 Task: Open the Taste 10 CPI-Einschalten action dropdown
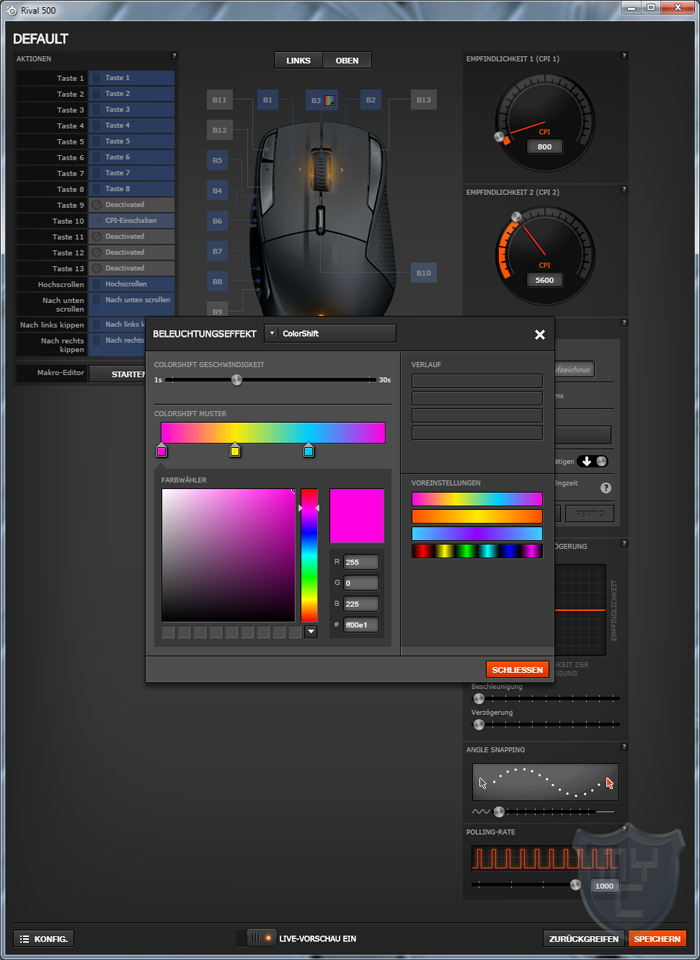point(131,220)
